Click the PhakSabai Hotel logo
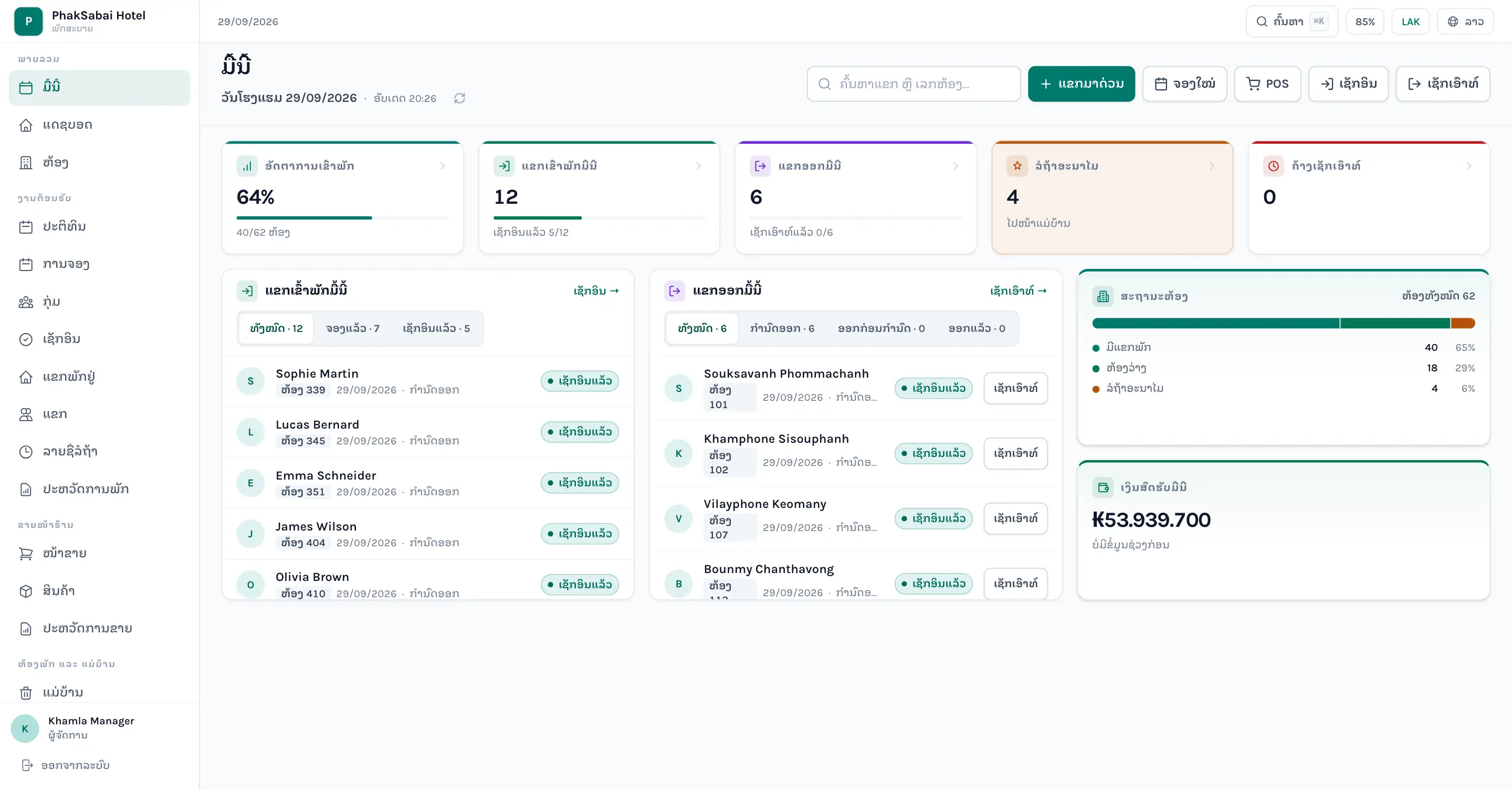1512x790 pixels. tap(28, 21)
